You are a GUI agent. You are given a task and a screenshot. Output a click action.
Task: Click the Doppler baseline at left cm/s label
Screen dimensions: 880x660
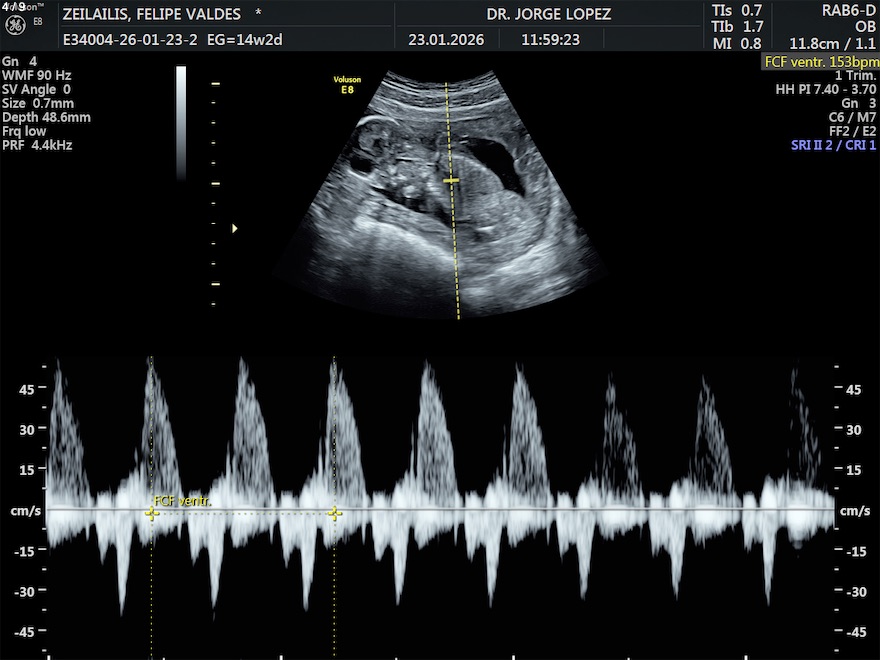[x=26, y=511]
